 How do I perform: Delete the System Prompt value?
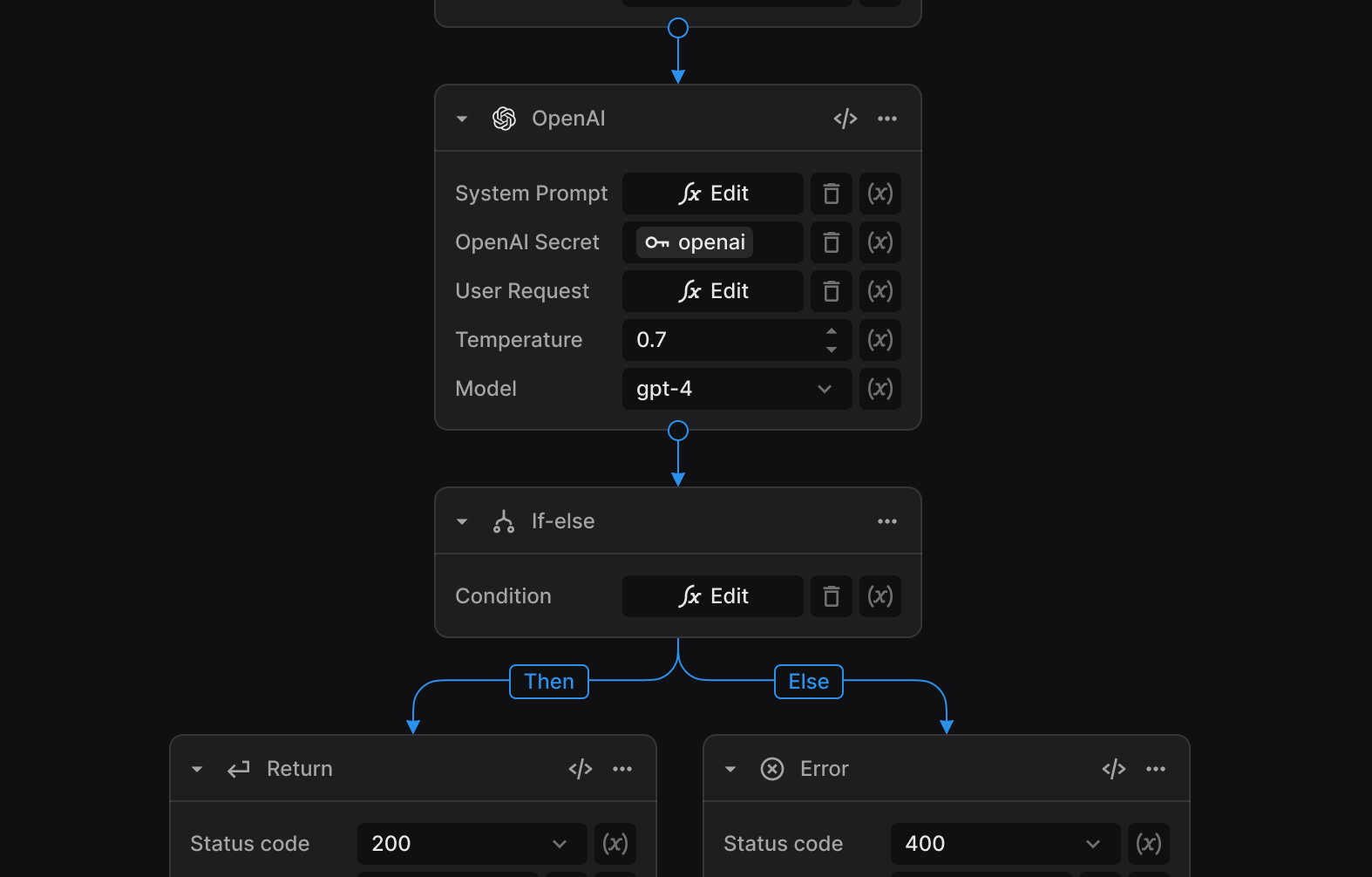[832, 194]
